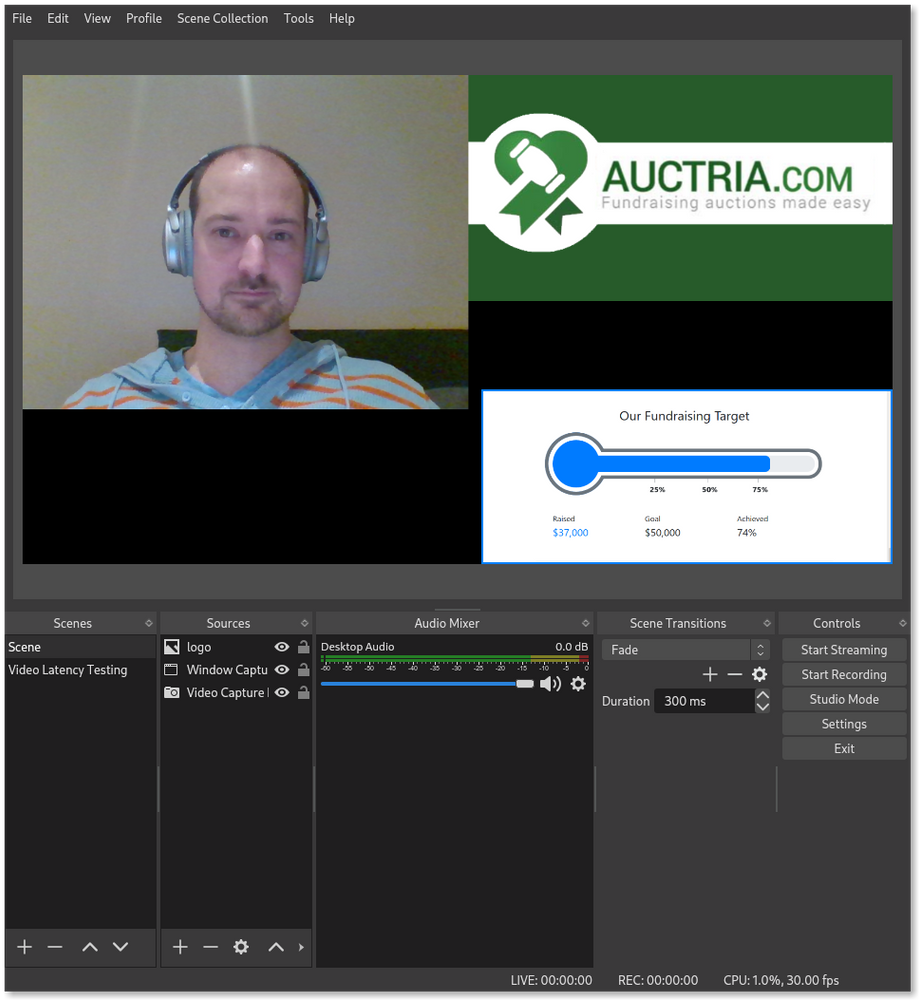Add a scene transition with plus icon

point(710,674)
